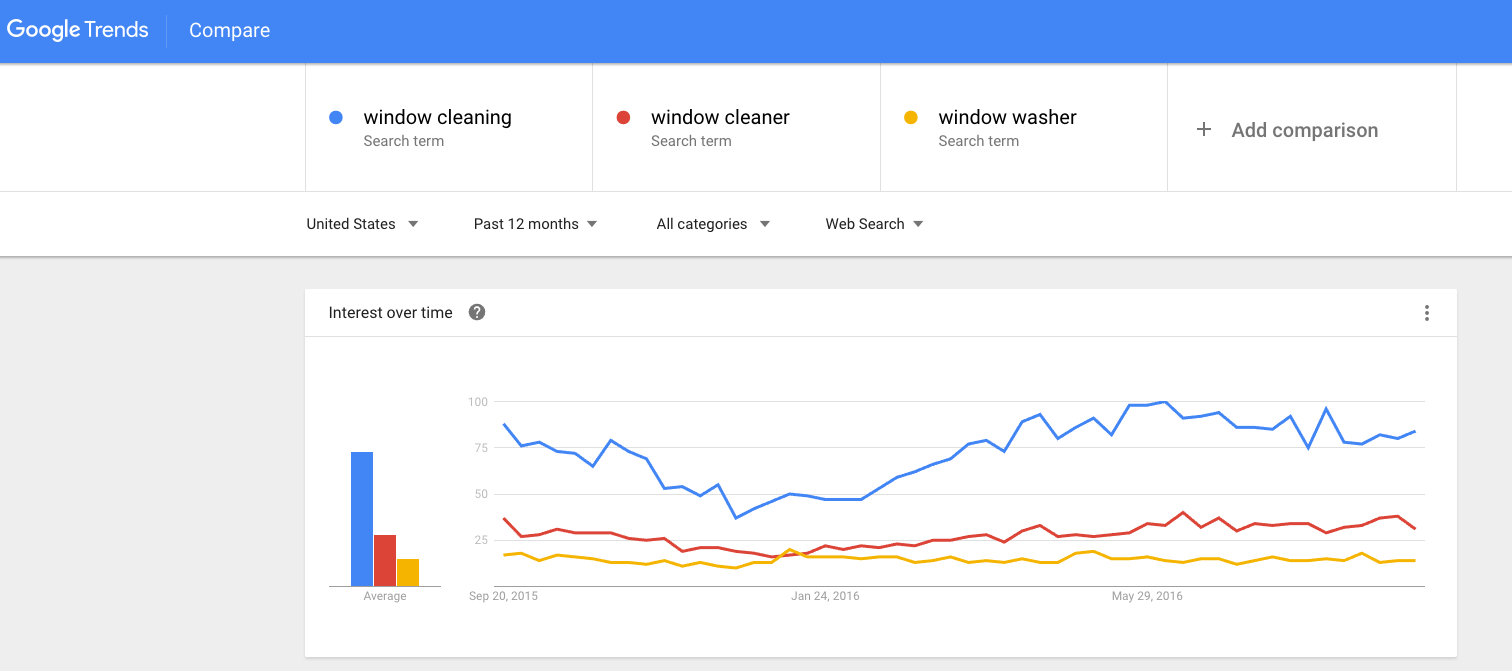1512x671 pixels.
Task: Open the Interest over time help icon
Action: click(x=477, y=312)
